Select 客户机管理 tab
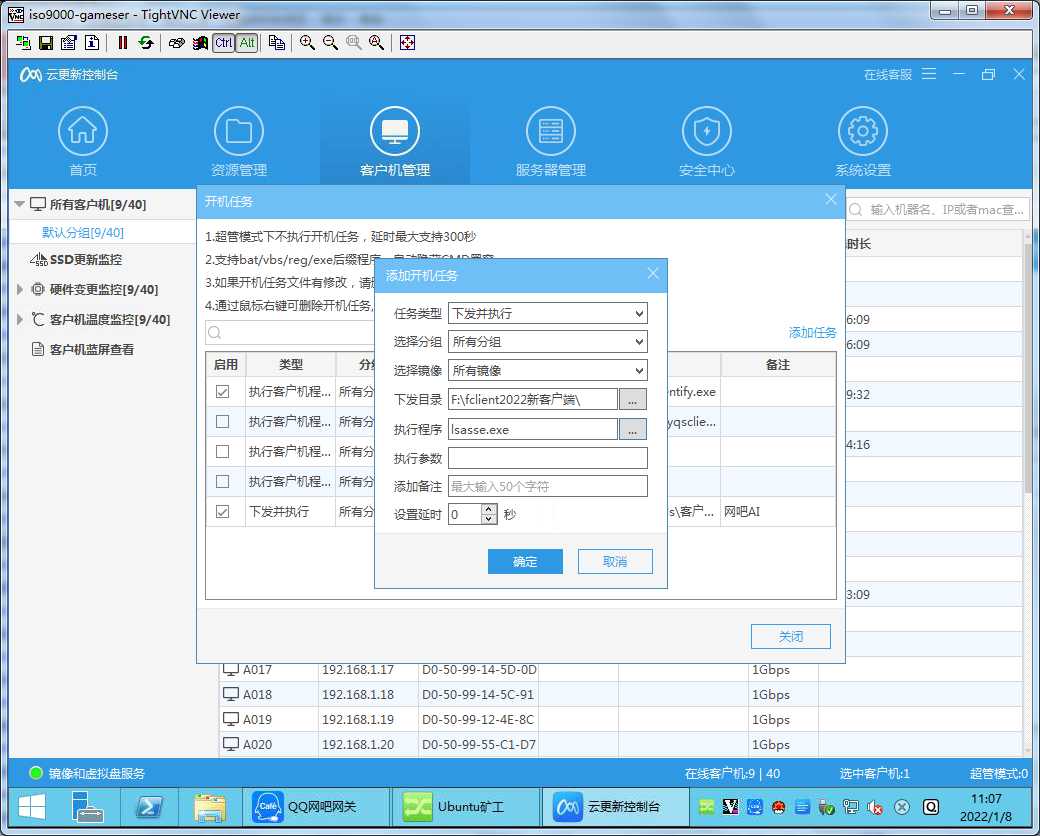This screenshot has width=1040, height=836. point(395,141)
